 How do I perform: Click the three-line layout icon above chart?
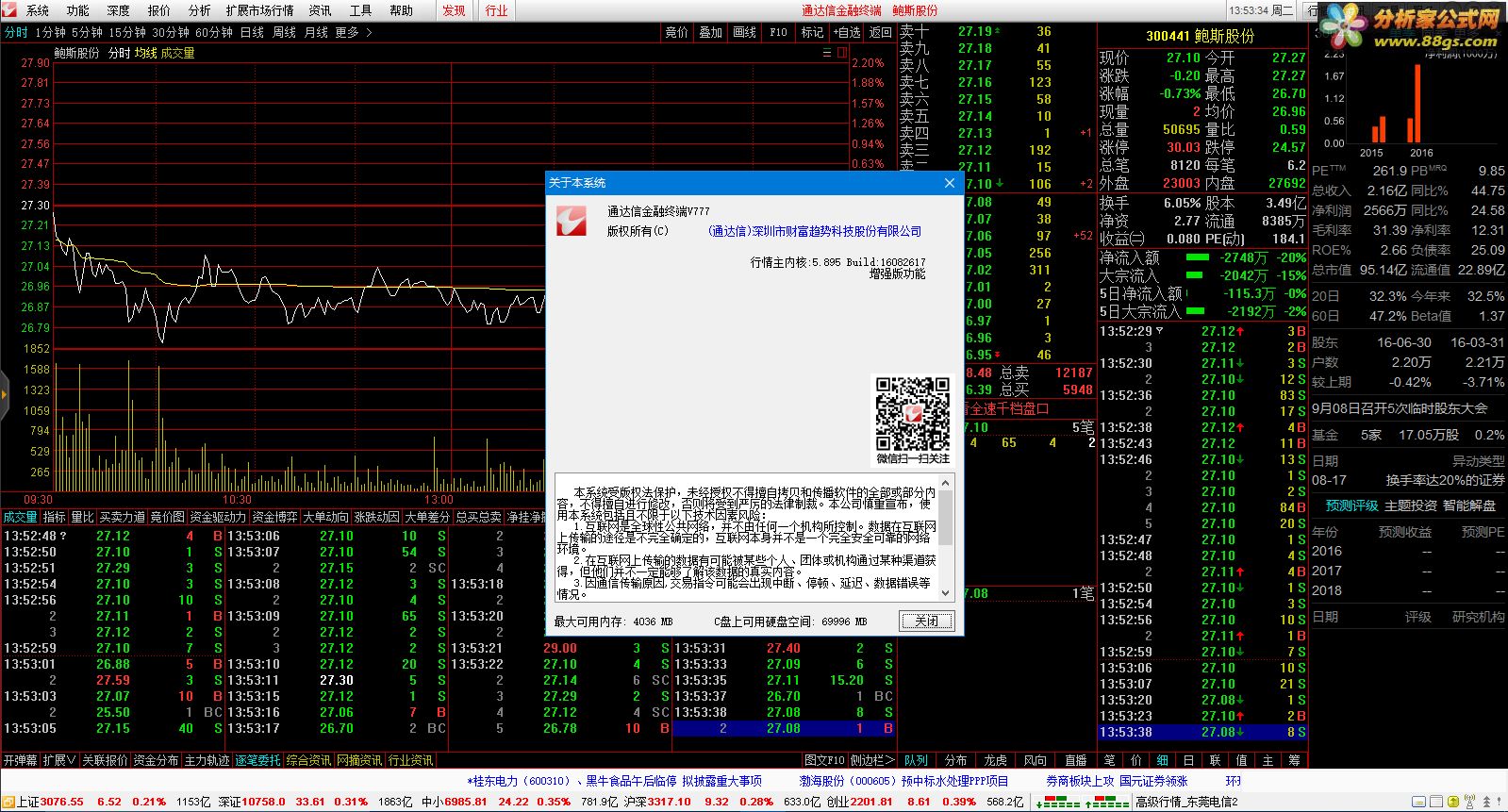click(827, 53)
